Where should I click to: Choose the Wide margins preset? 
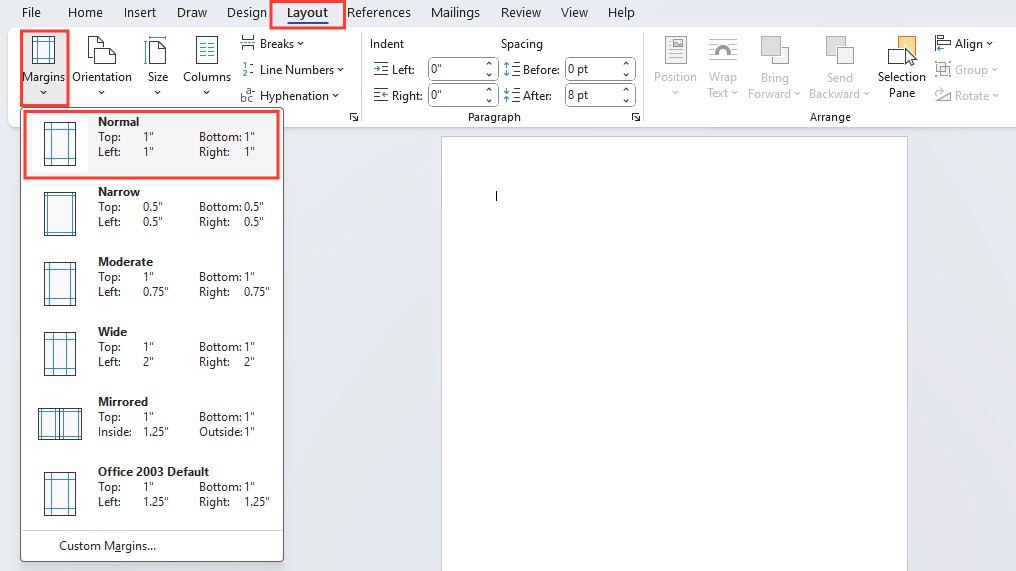pyautogui.click(x=152, y=354)
